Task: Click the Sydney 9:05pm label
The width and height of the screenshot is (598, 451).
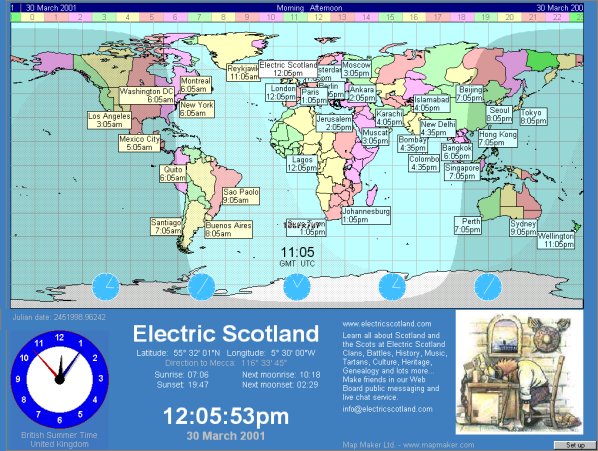Action: pyautogui.click(x=524, y=228)
